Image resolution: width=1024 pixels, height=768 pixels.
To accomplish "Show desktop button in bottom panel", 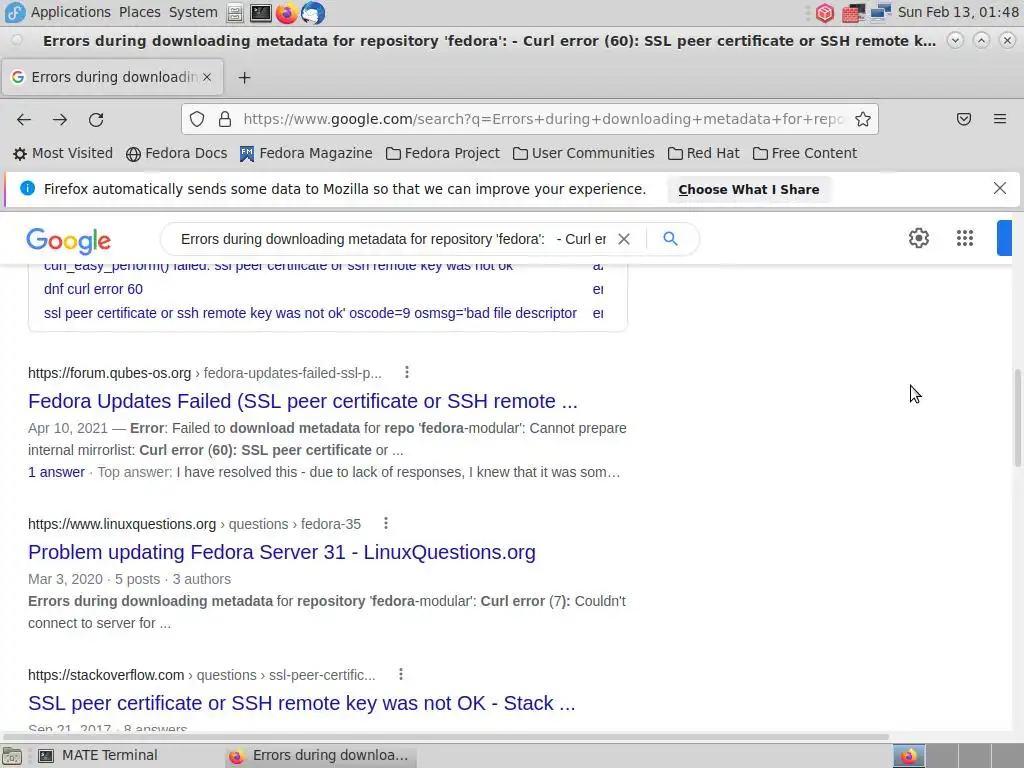I will [x=12, y=756].
